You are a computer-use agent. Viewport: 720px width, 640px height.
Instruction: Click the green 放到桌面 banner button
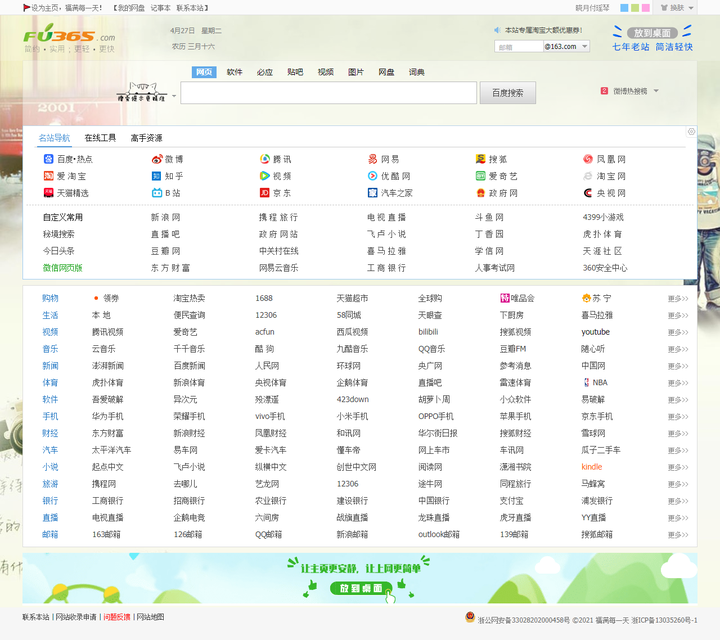point(361,588)
